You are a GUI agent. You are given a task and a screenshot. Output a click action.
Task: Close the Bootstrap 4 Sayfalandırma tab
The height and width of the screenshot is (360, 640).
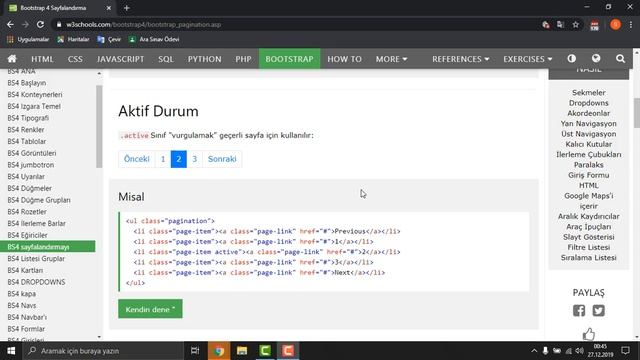109,8
